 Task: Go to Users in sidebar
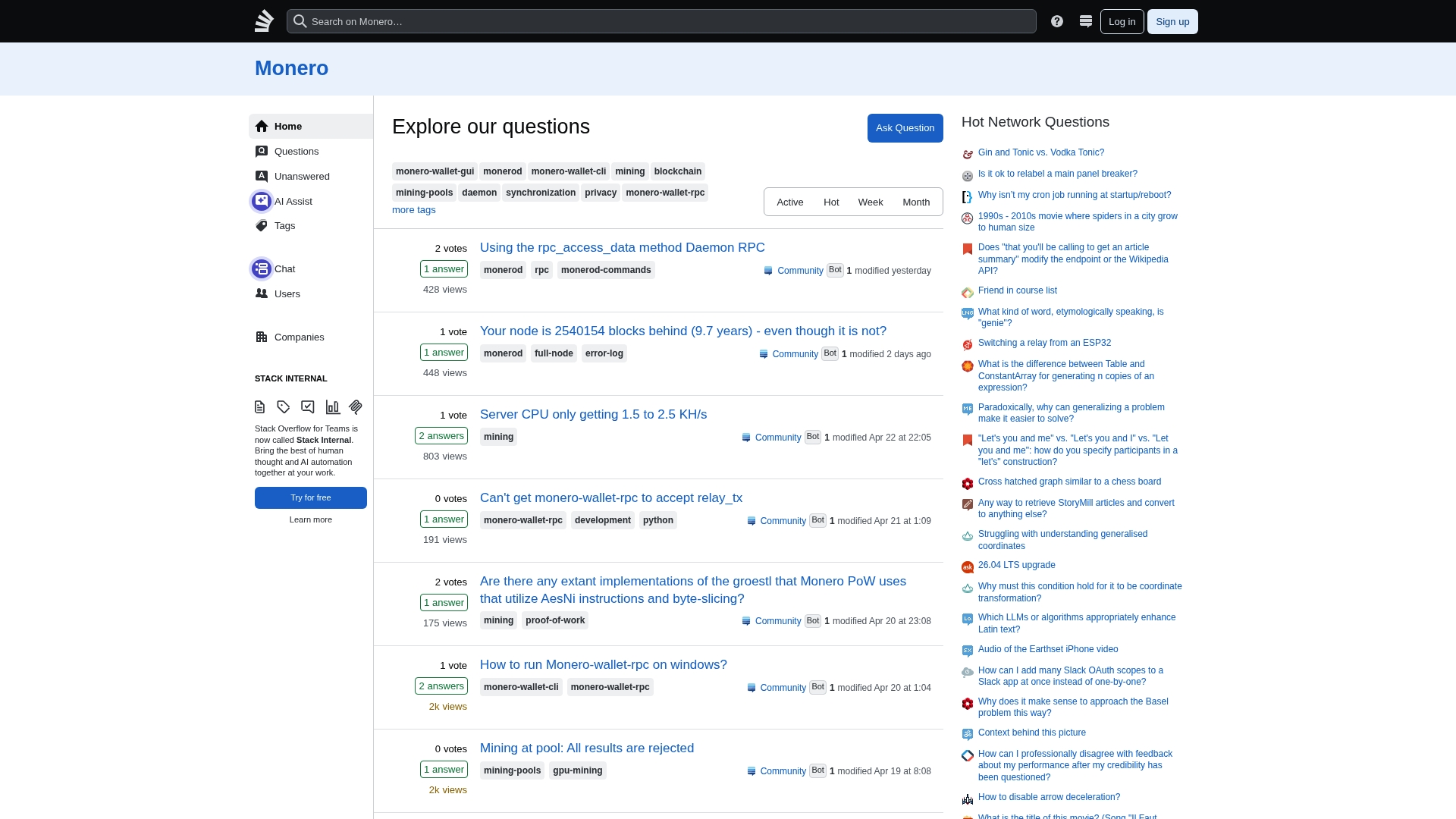pos(287,293)
